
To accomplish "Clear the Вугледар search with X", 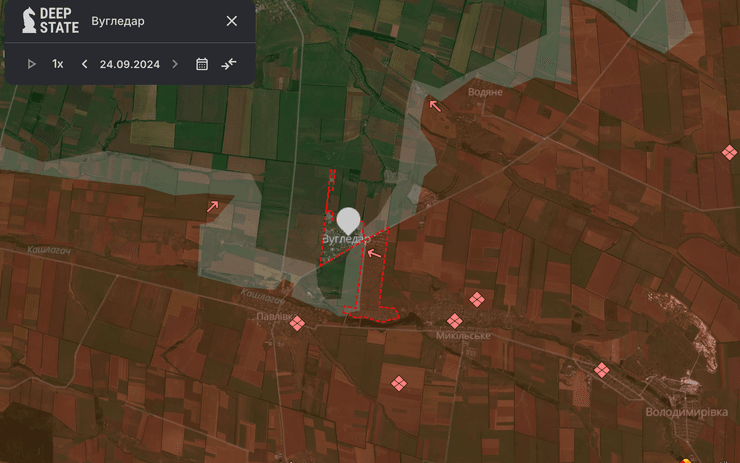I will pyautogui.click(x=232, y=21).
